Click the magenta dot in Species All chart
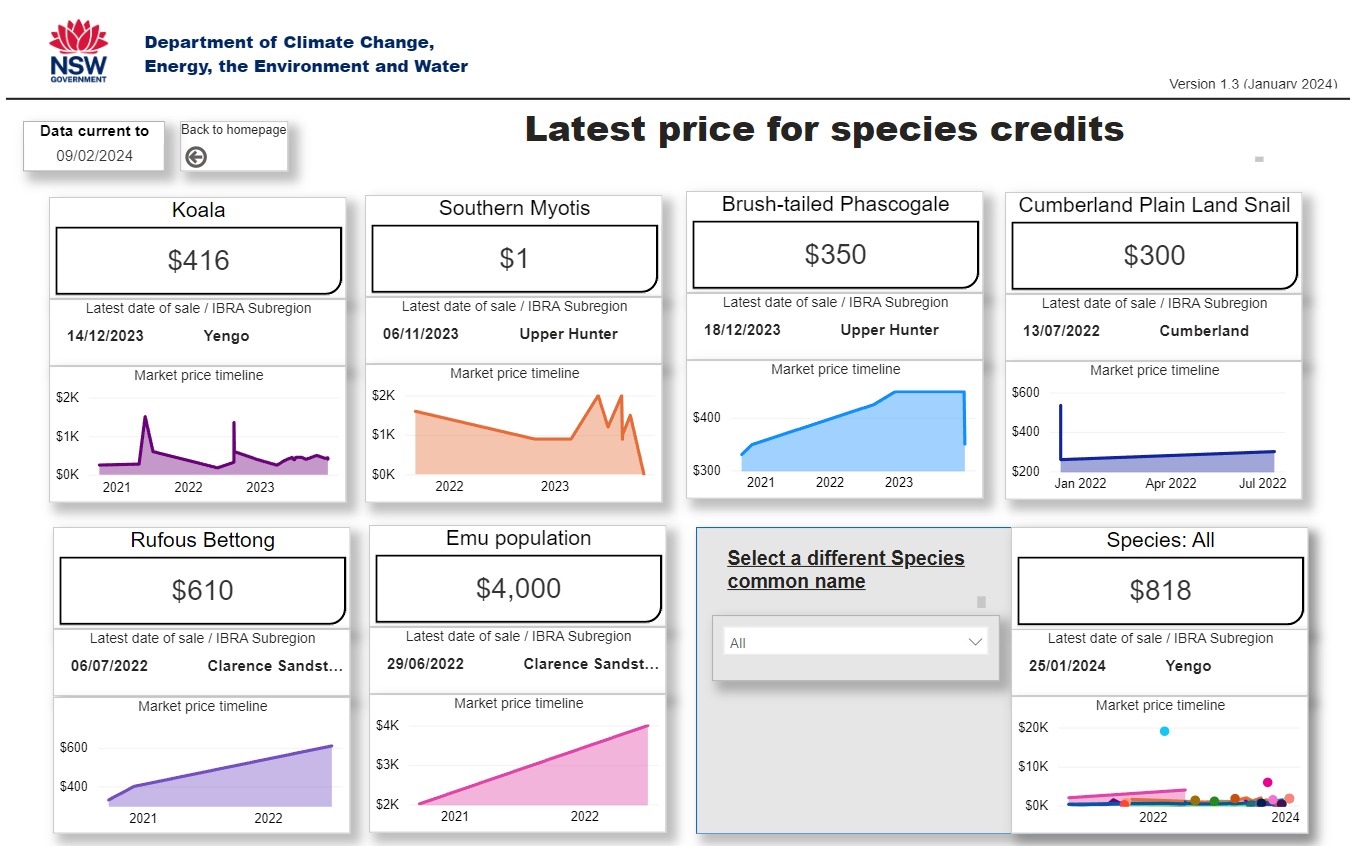This screenshot has height=846, width=1364. [x=1267, y=782]
